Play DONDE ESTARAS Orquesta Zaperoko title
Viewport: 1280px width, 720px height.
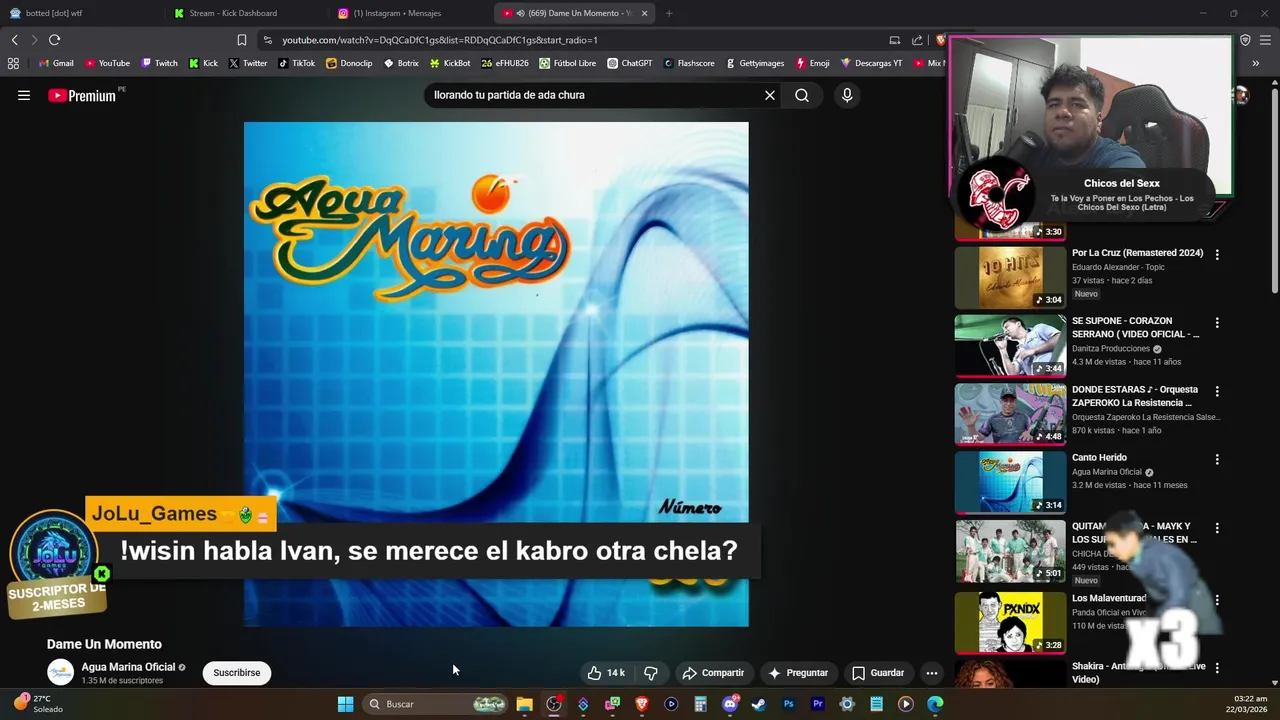pyautogui.click(x=1134, y=396)
